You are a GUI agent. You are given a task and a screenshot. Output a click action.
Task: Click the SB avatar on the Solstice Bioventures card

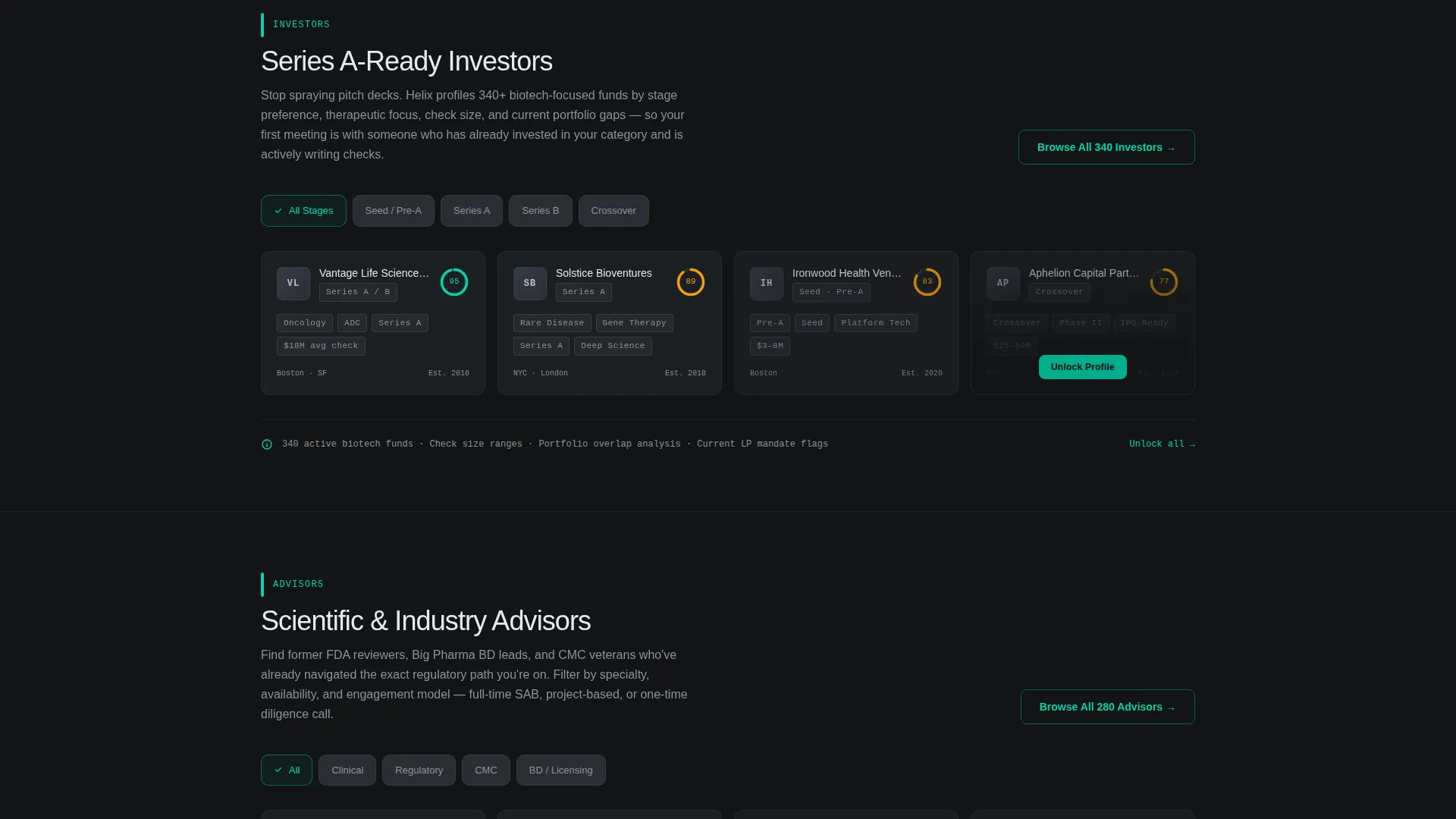coord(529,283)
